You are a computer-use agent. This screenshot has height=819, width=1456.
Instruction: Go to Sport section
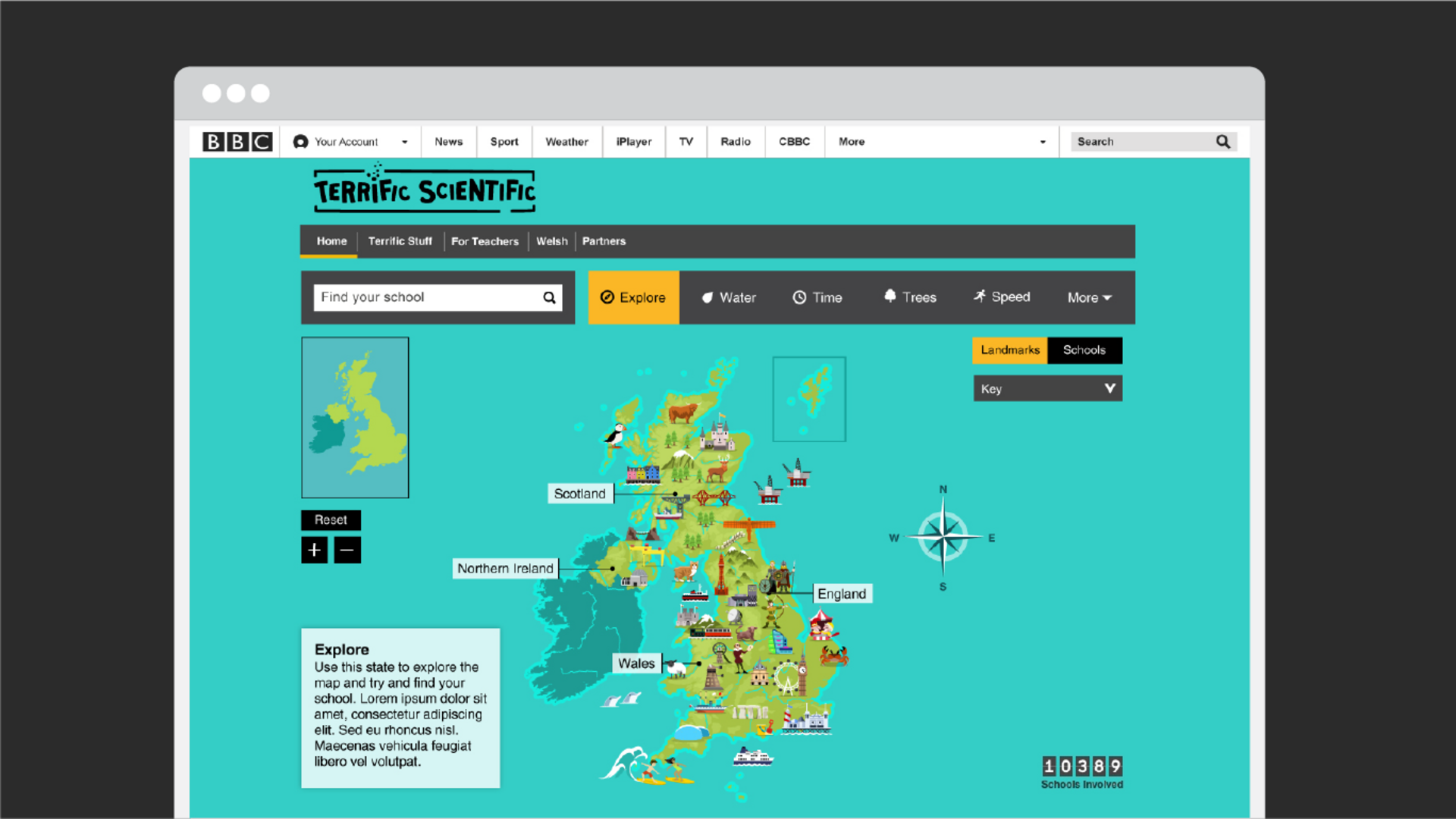(504, 142)
